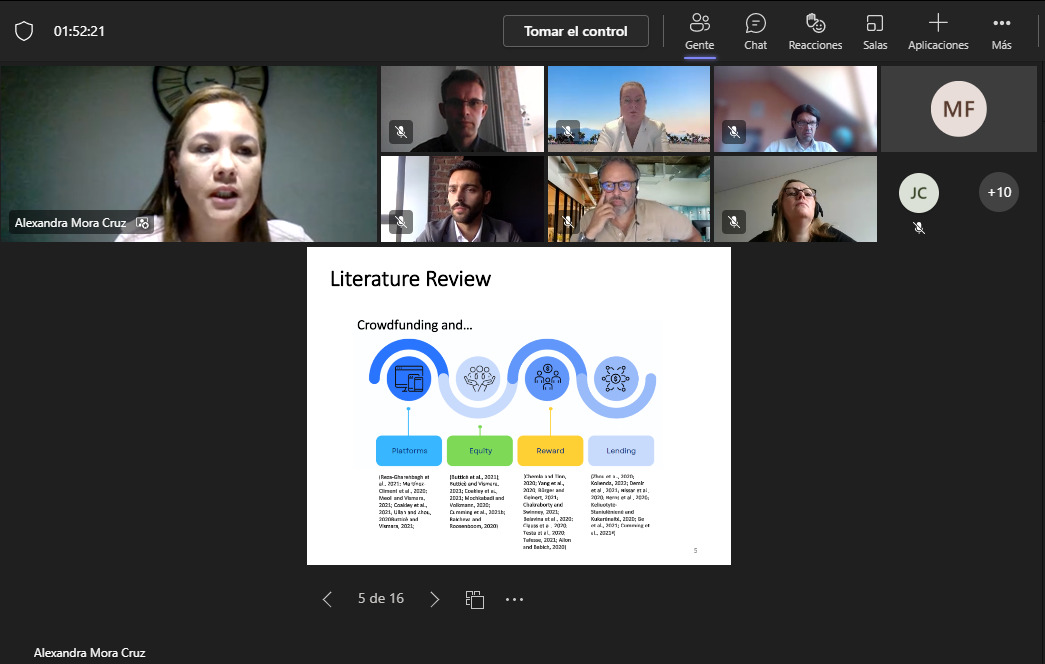Click the muted mic icon on bearded man tile
Screen dimensions: 1045x664
click(x=401, y=221)
